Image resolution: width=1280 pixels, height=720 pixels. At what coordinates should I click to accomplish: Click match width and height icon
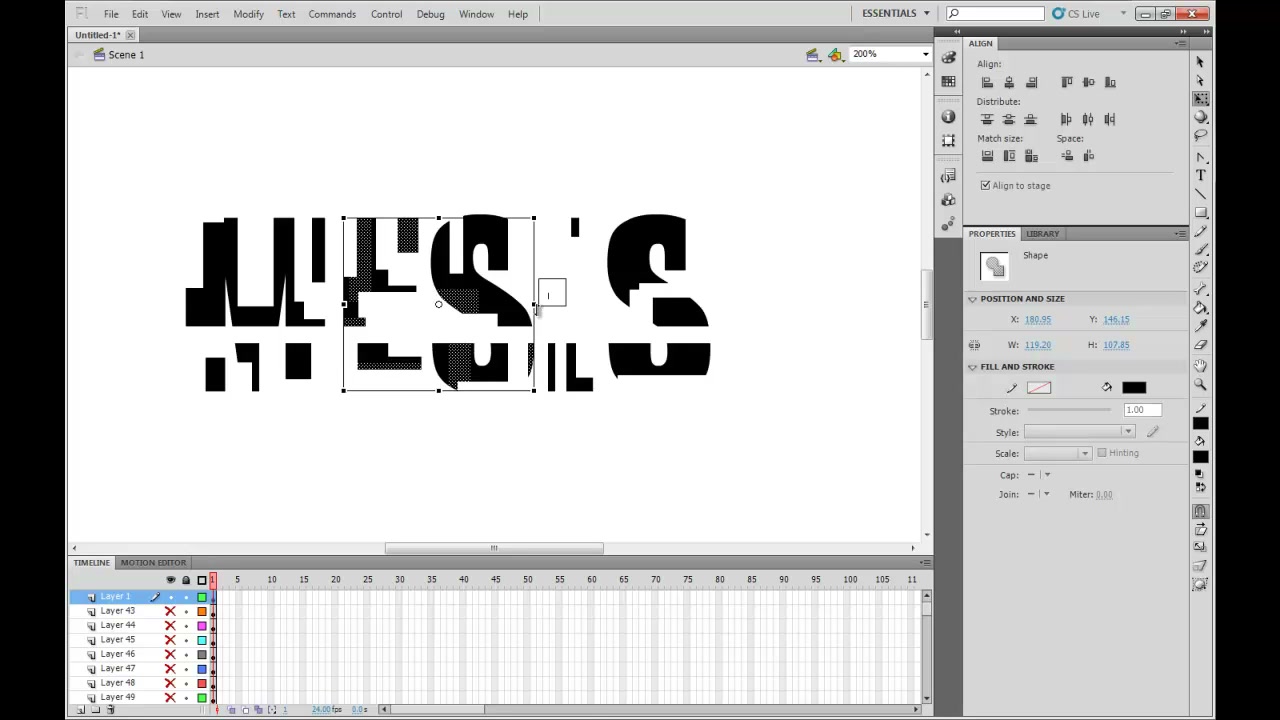pyautogui.click(x=1031, y=156)
